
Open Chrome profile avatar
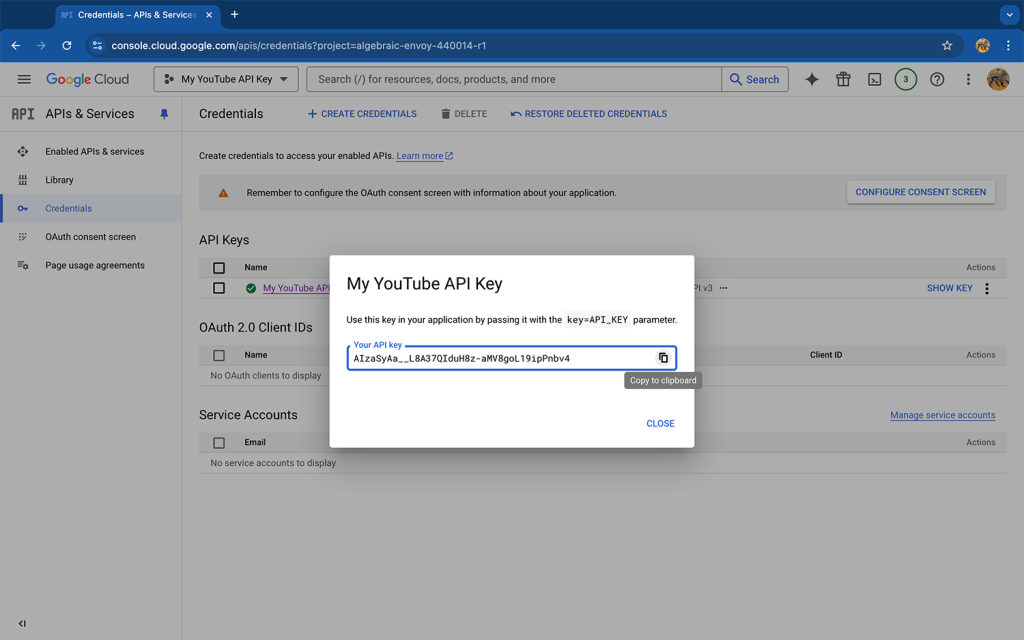(982, 46)
